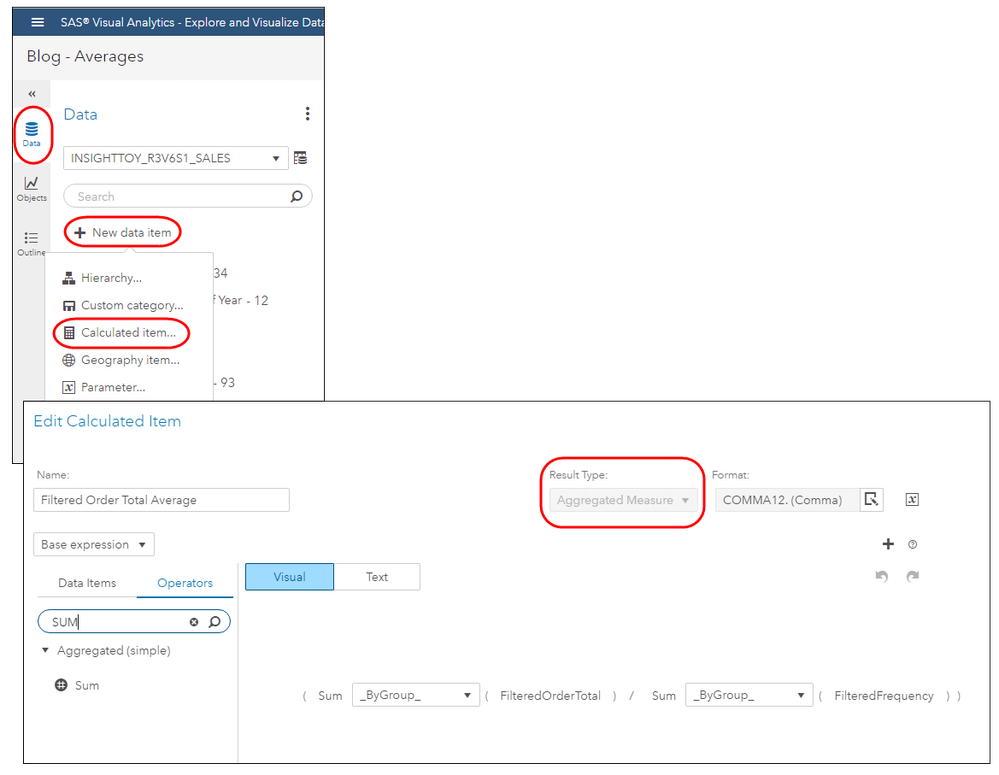Choose Custom category... from the menu
Image resolution: width=999 pixels, height=775 pixels.
point(122,305)
